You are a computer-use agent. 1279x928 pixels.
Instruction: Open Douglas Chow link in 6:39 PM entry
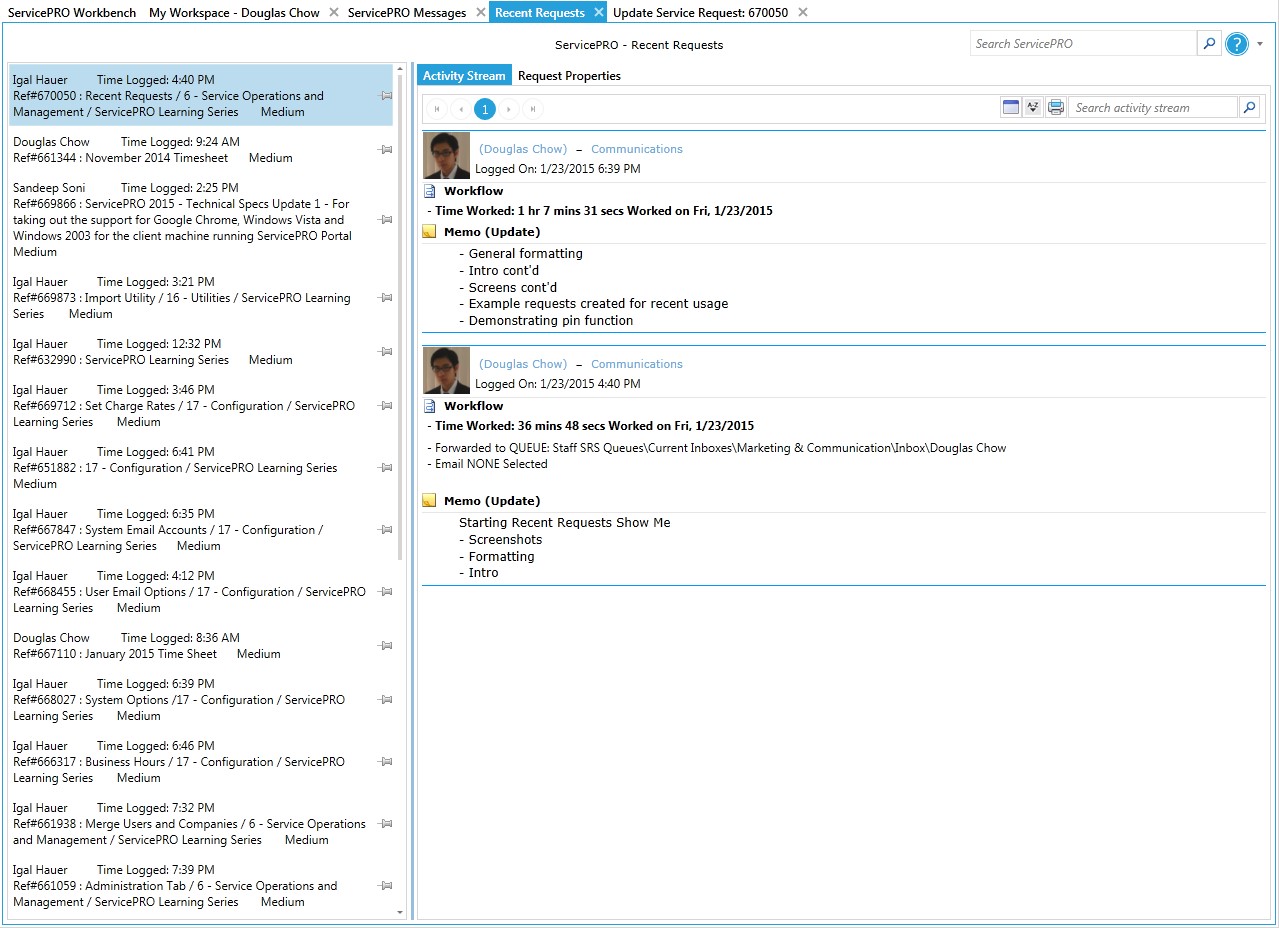coord(523,149)
